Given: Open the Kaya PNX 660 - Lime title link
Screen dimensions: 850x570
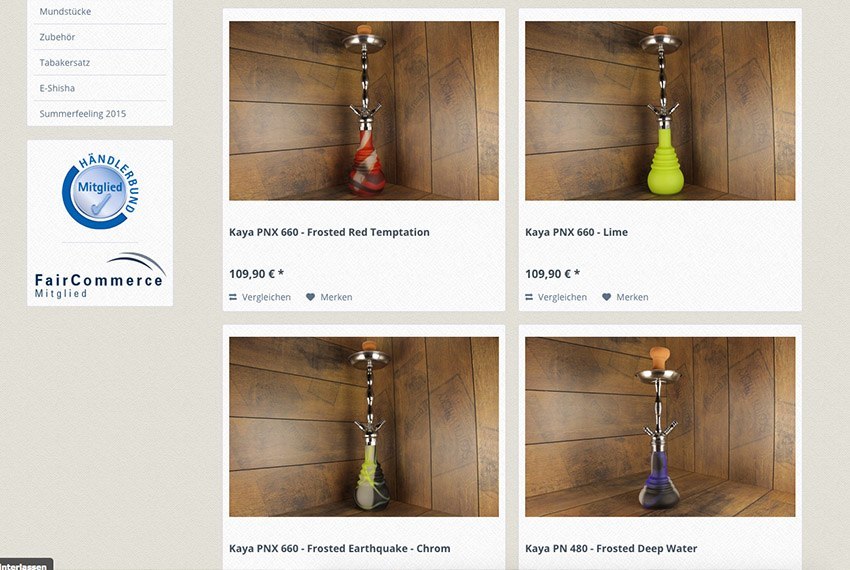Looking at the screenshot, I should [576, 232].
